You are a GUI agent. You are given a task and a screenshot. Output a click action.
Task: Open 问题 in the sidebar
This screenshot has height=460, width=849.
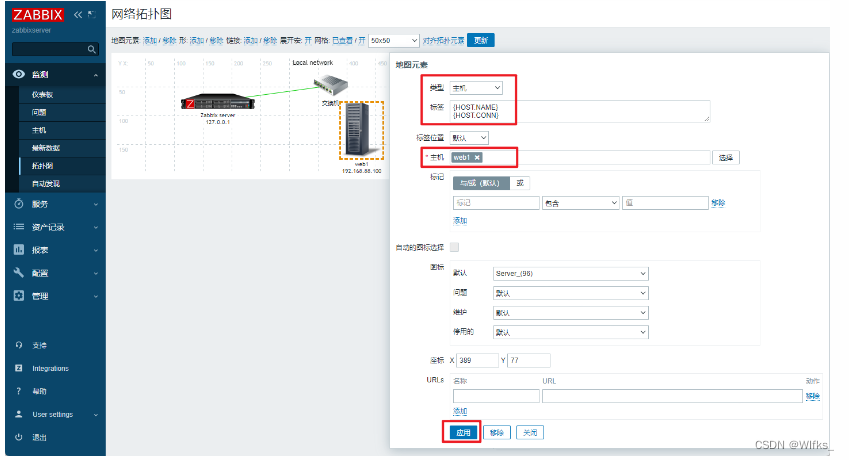[x=39, y=113]
